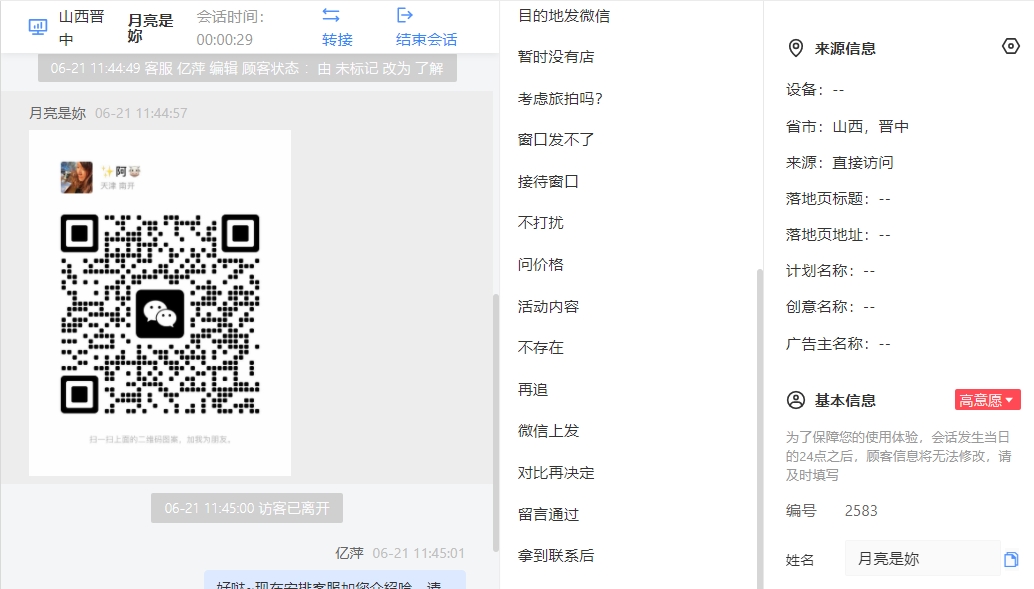
Task: Choose the 再追 quick reply
Action: [533, 390]
